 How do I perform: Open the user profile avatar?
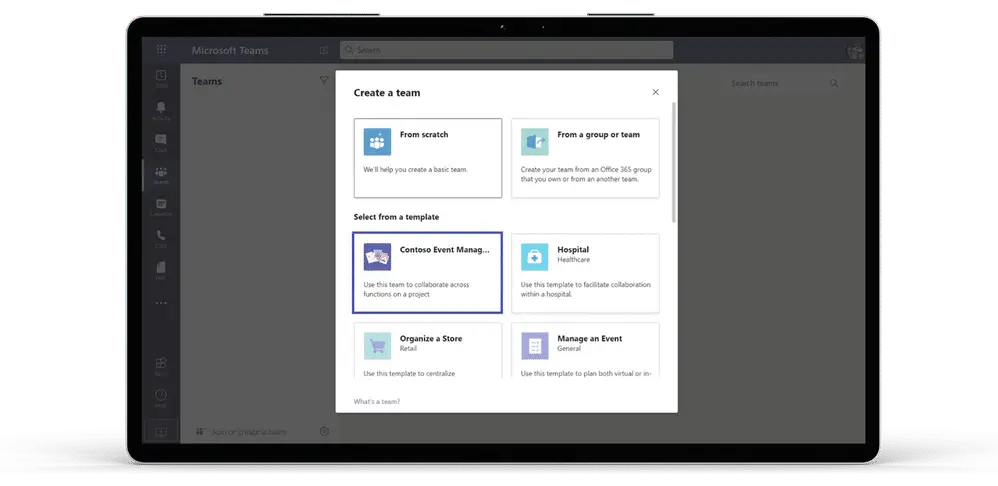click(x=854, y=51)
